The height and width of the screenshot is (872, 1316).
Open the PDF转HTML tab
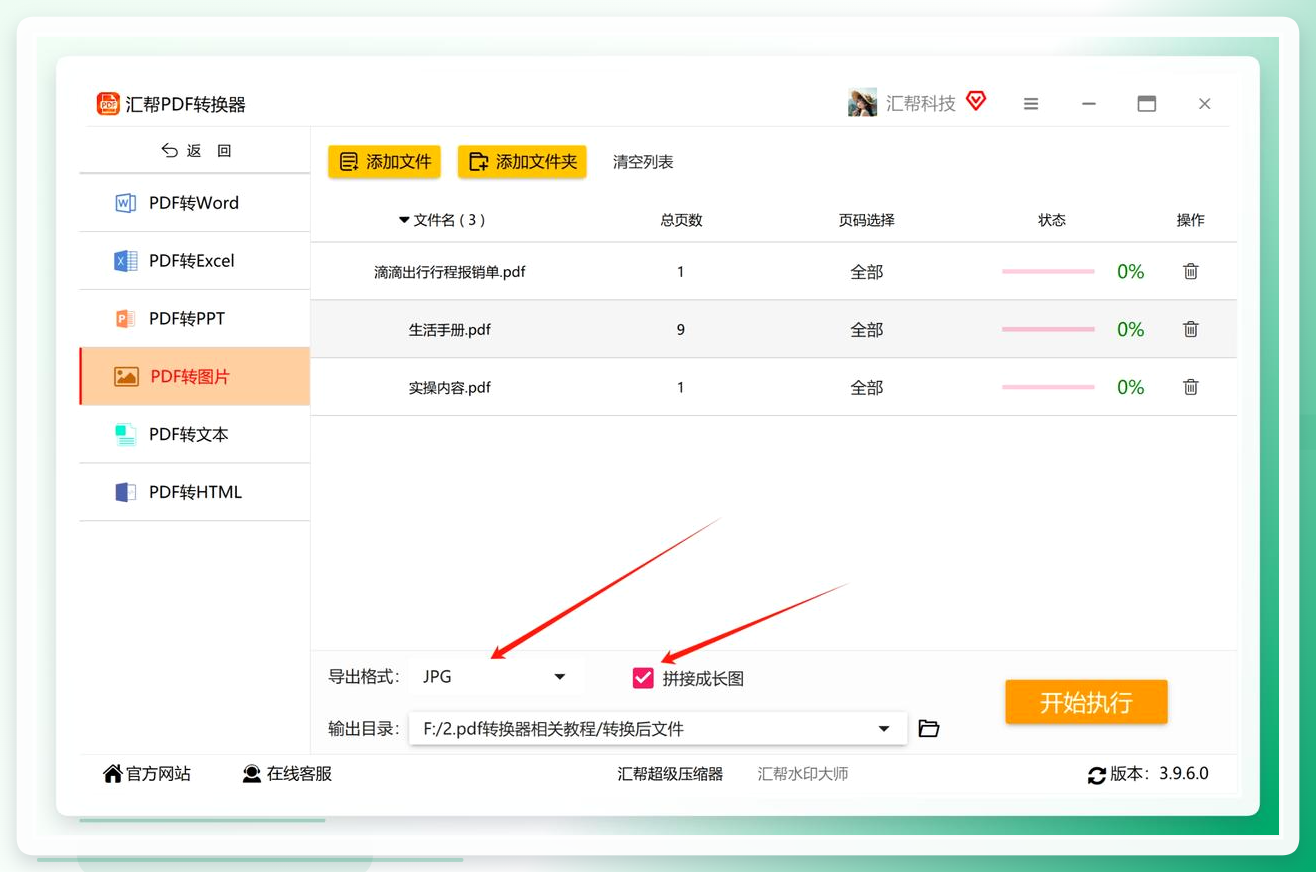click(195, 492)
